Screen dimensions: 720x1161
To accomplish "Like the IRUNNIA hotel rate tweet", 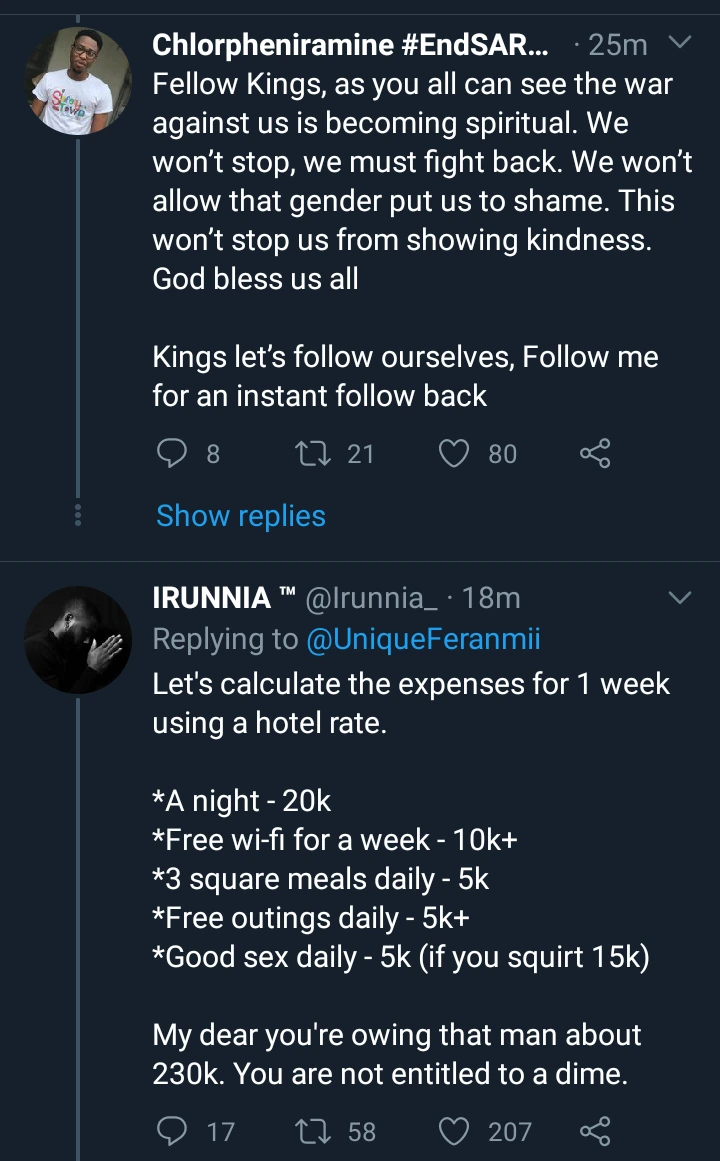I will pyautogui.click(x=455, y=1131).
